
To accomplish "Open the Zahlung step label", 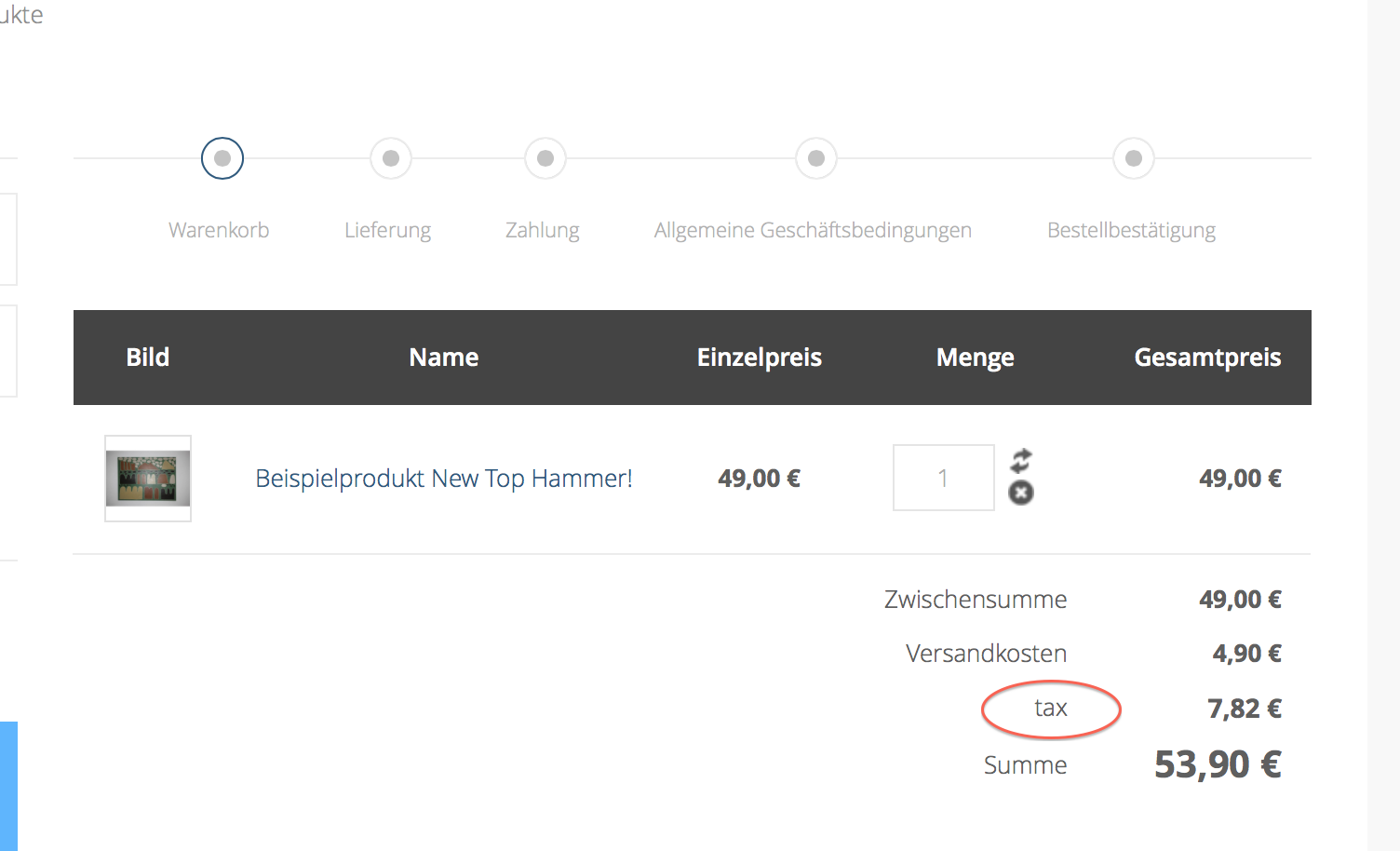I will click(x=543, y=230).
